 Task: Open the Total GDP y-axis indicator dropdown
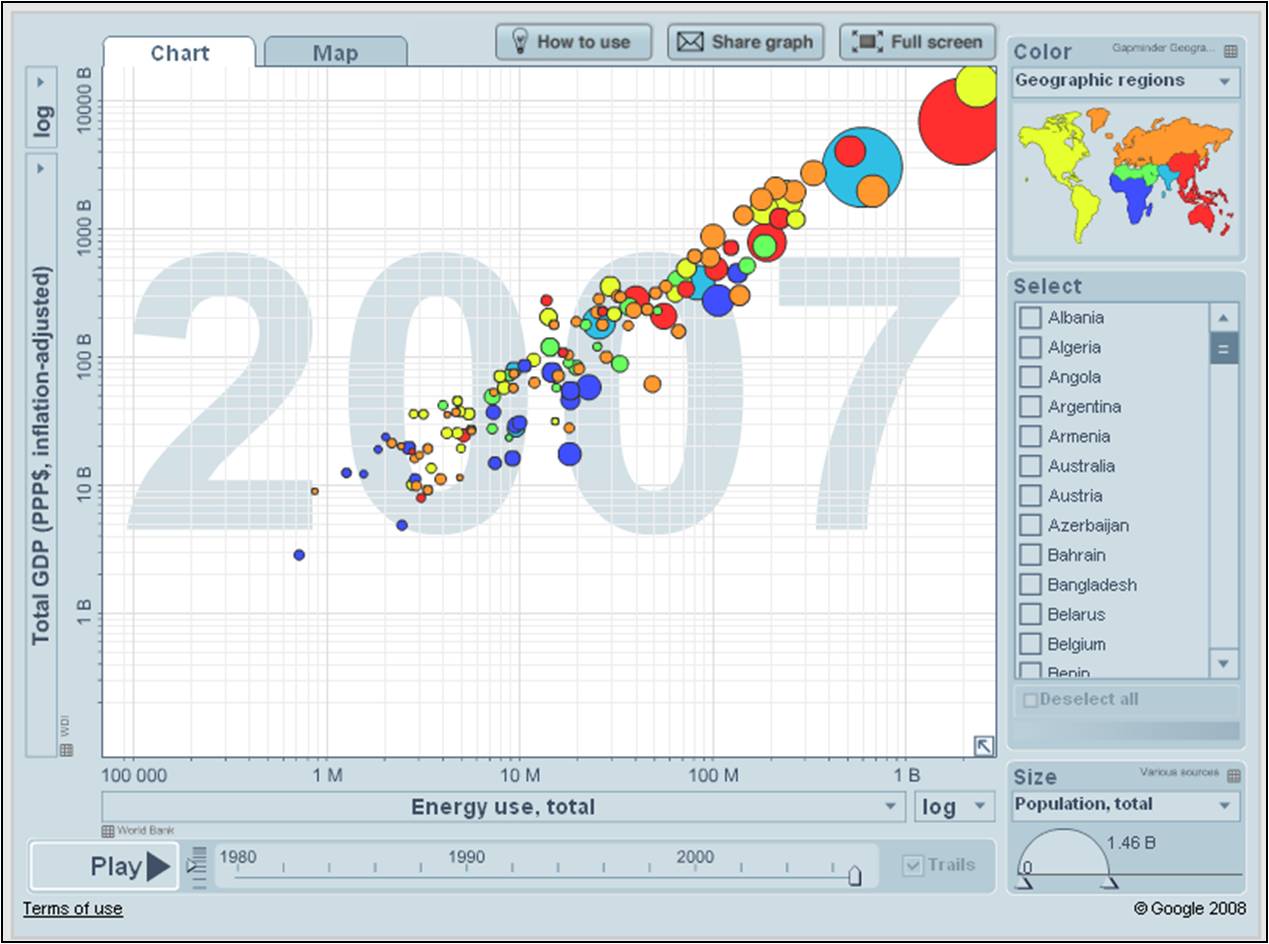pos(42,455)
